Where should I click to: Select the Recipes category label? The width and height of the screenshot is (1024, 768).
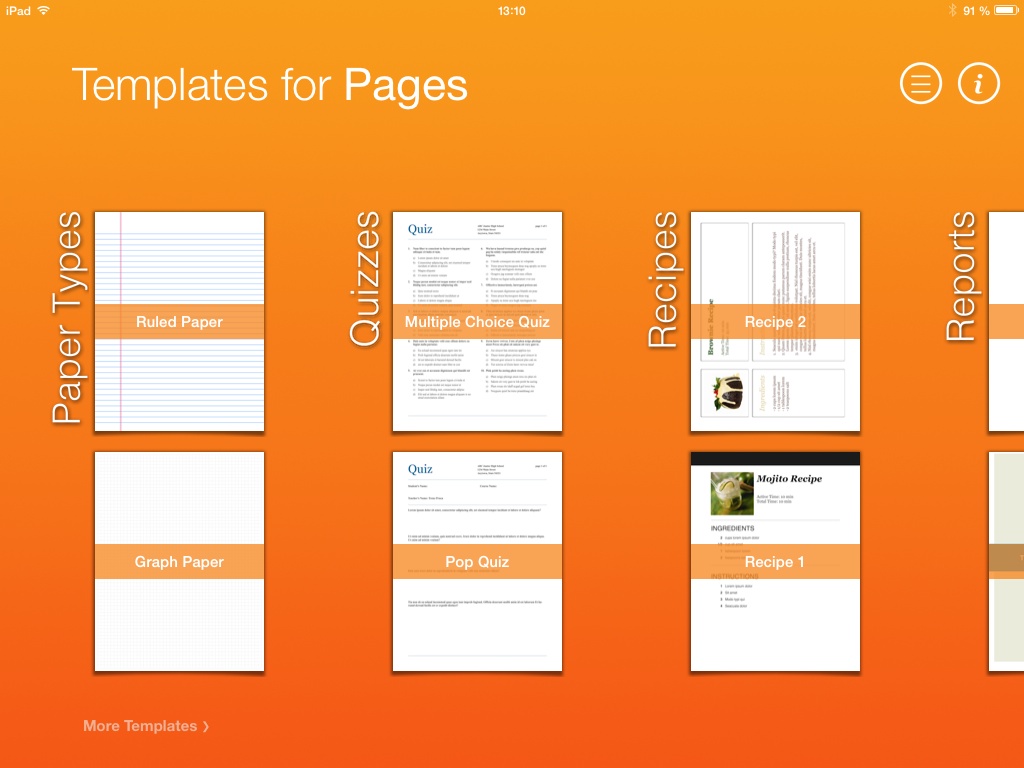click(663, 279)
